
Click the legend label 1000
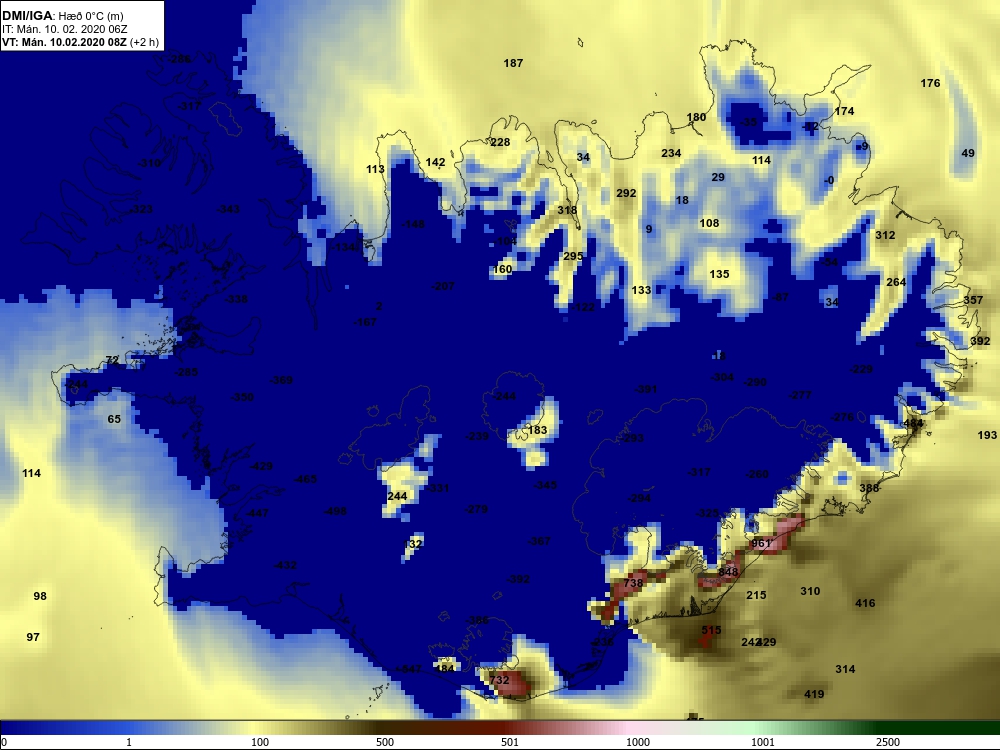638,742
